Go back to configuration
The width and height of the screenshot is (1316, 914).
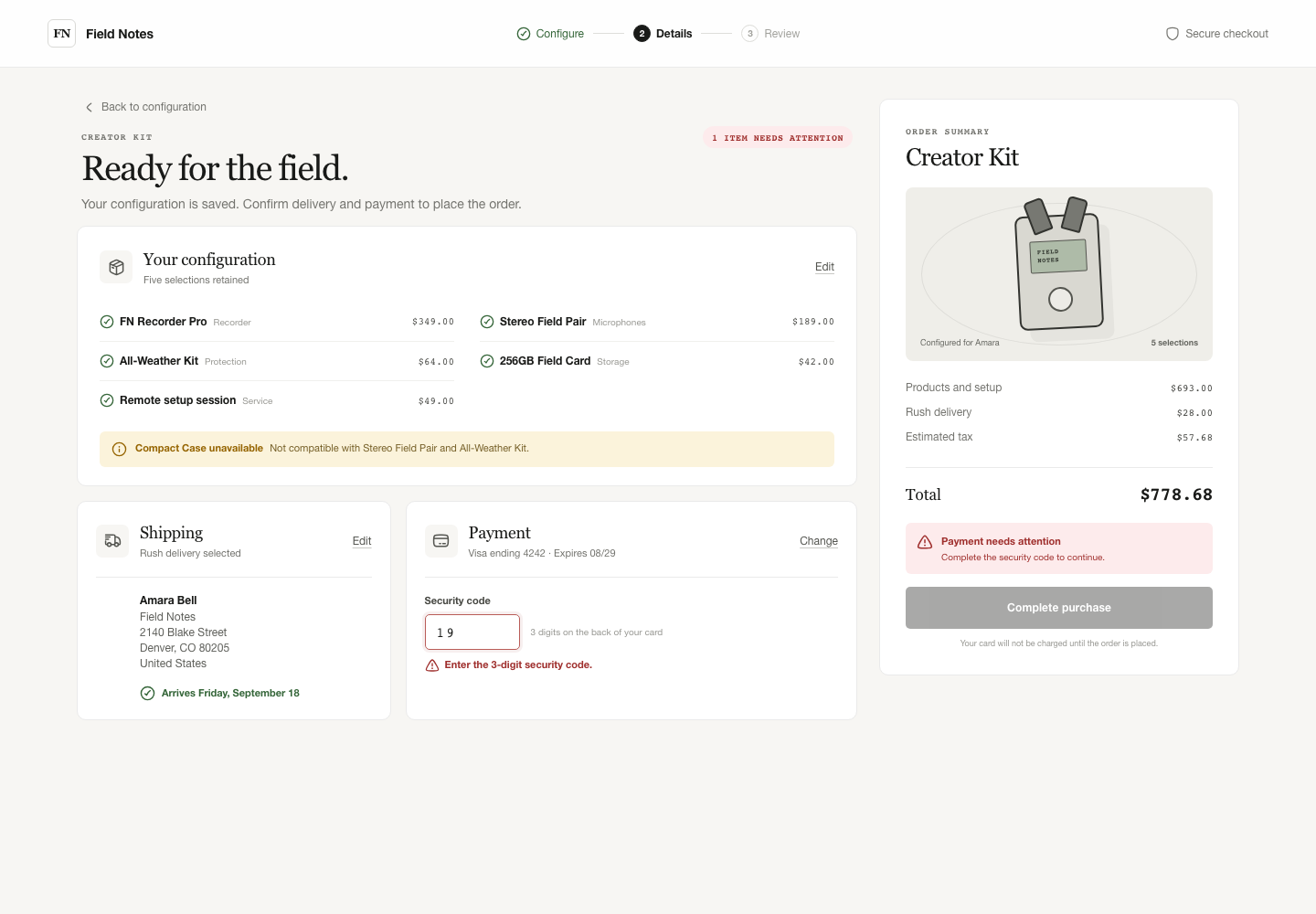tap(145, 107)
